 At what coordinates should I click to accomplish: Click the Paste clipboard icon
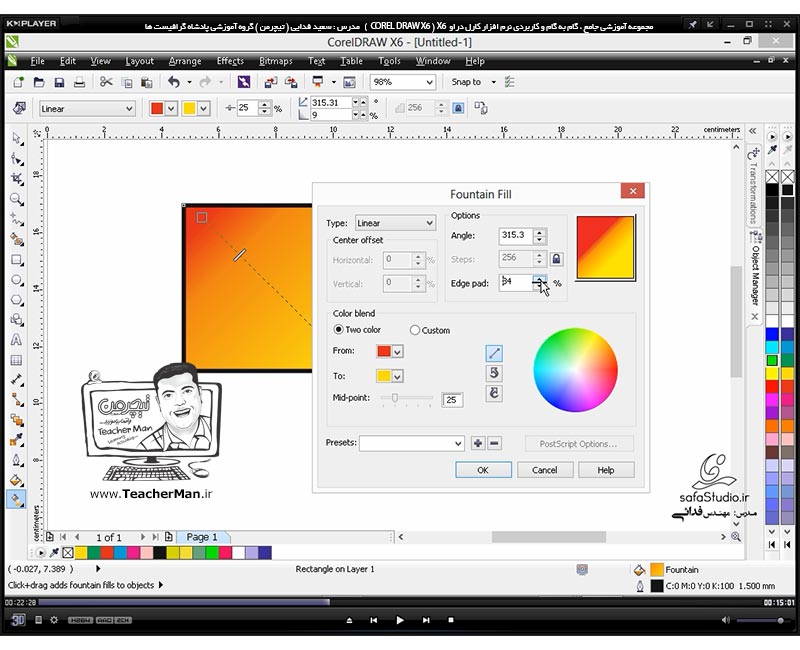coord(147,82)
